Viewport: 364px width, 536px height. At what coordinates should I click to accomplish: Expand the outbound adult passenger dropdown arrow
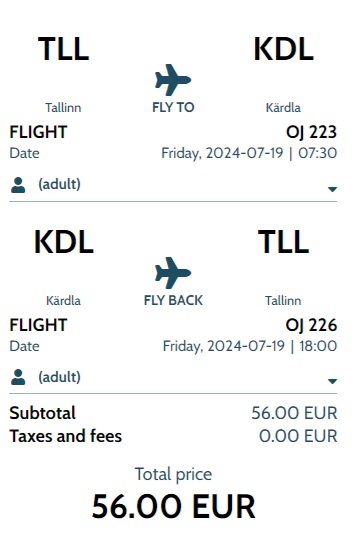tap(332, 189)
